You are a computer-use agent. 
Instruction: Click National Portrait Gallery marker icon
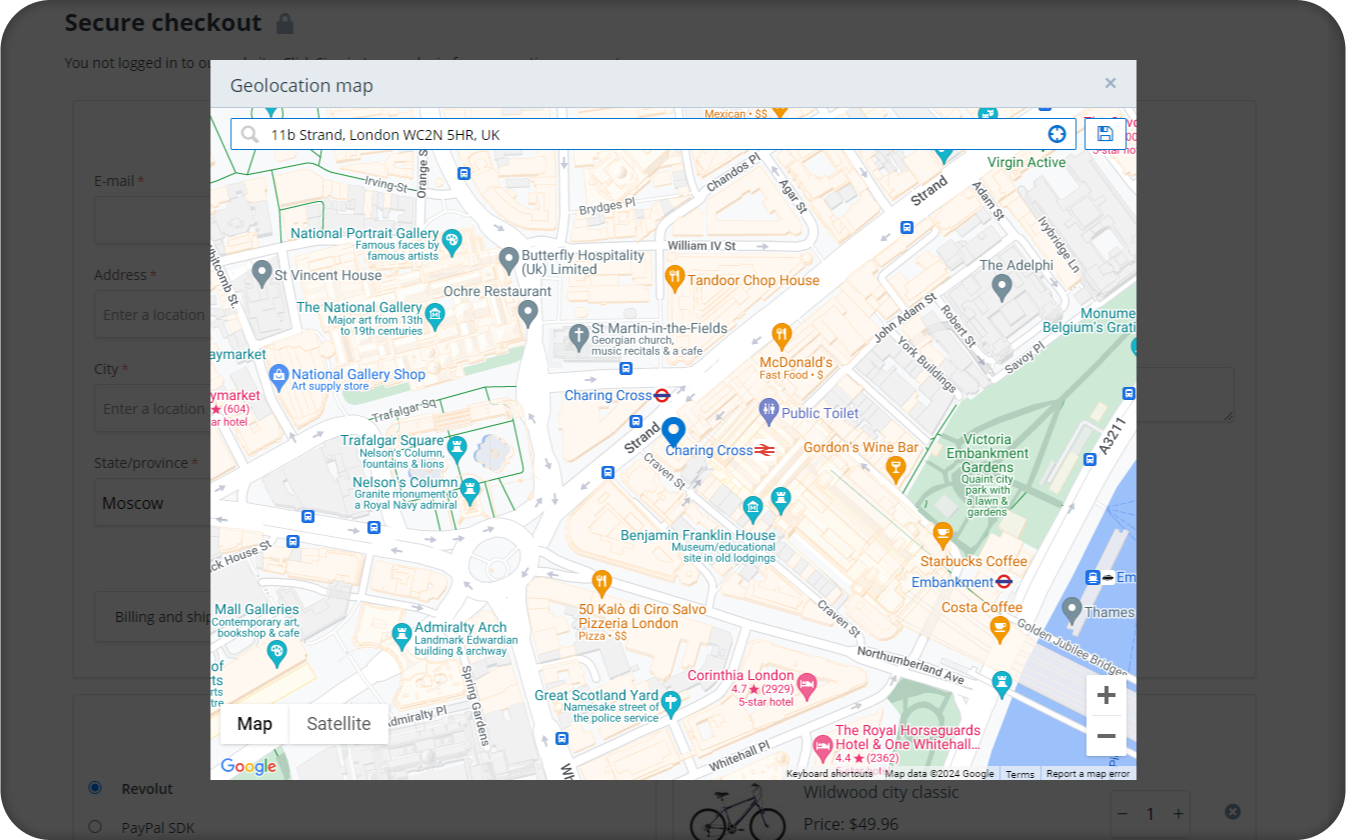pyautogui.click(x=452, y=242)
